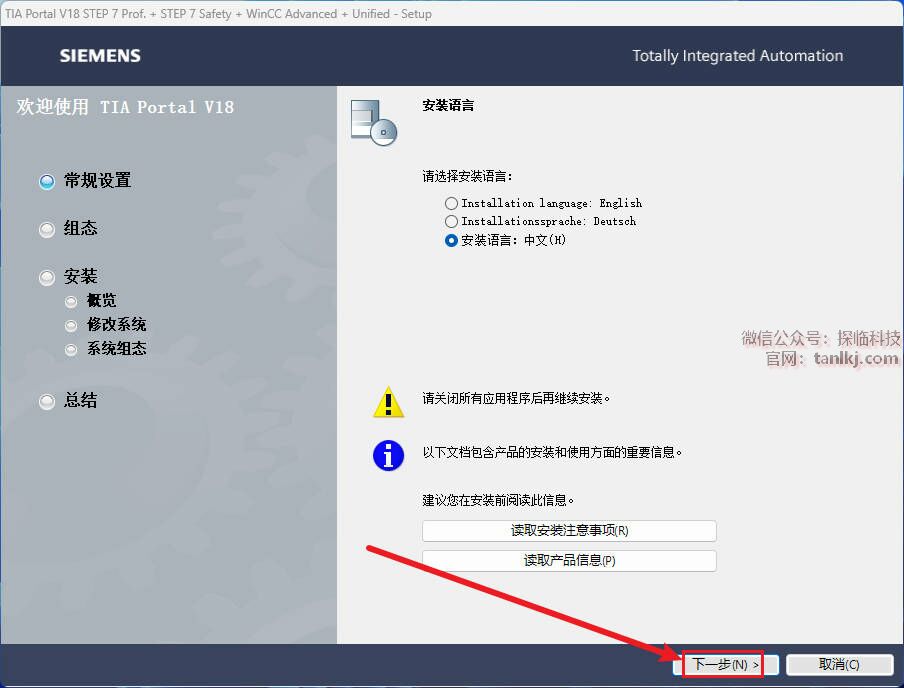Click the 欢迎使用 TIA Portal V18 title
This screenshot has height=688, width=904.
(125, 107)
